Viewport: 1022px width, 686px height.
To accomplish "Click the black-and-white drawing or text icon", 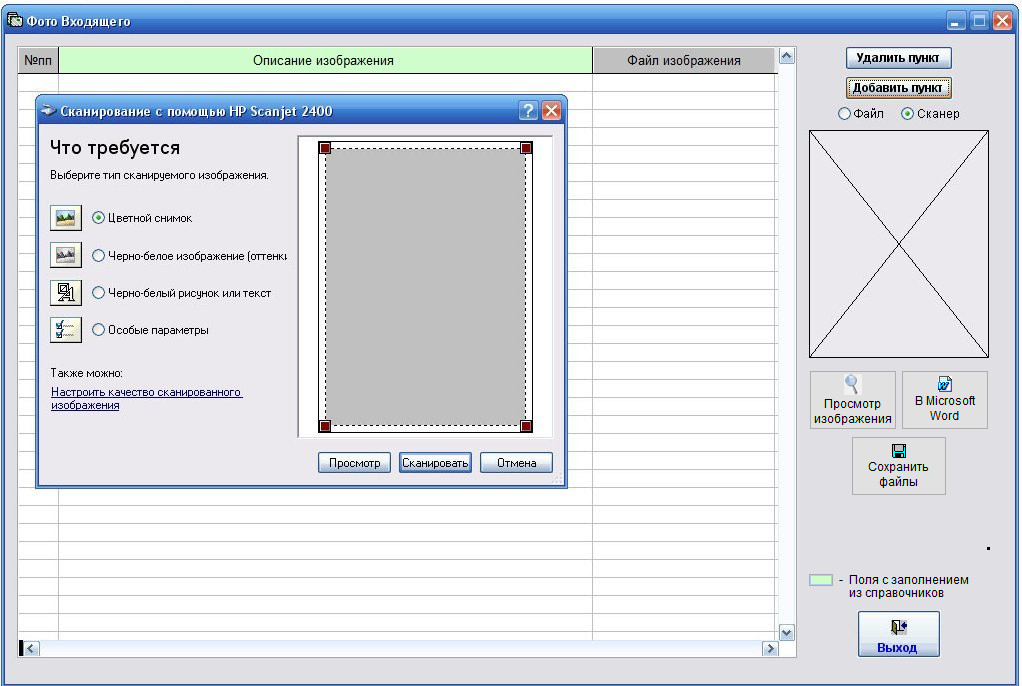I will click(66, 293).
